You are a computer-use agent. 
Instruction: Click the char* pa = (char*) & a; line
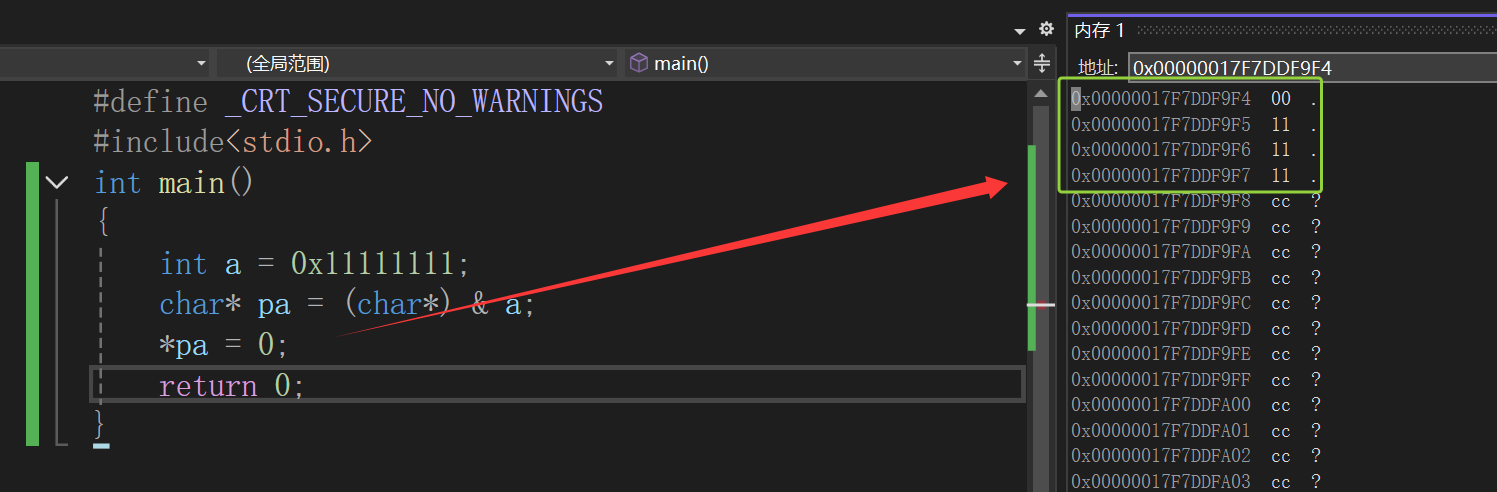click(348, 304)
